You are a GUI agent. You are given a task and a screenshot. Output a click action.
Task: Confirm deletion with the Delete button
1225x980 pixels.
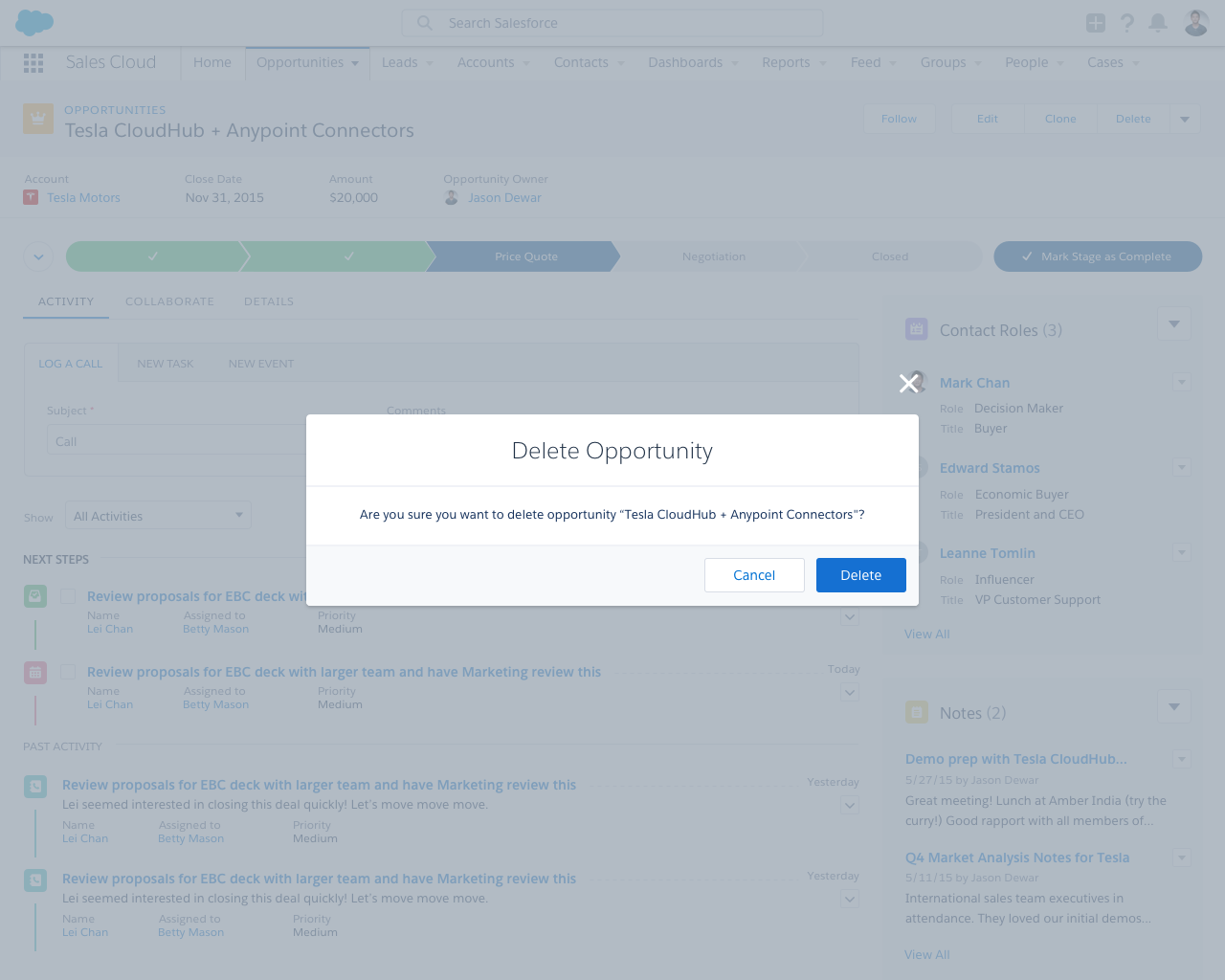(860, 574)
